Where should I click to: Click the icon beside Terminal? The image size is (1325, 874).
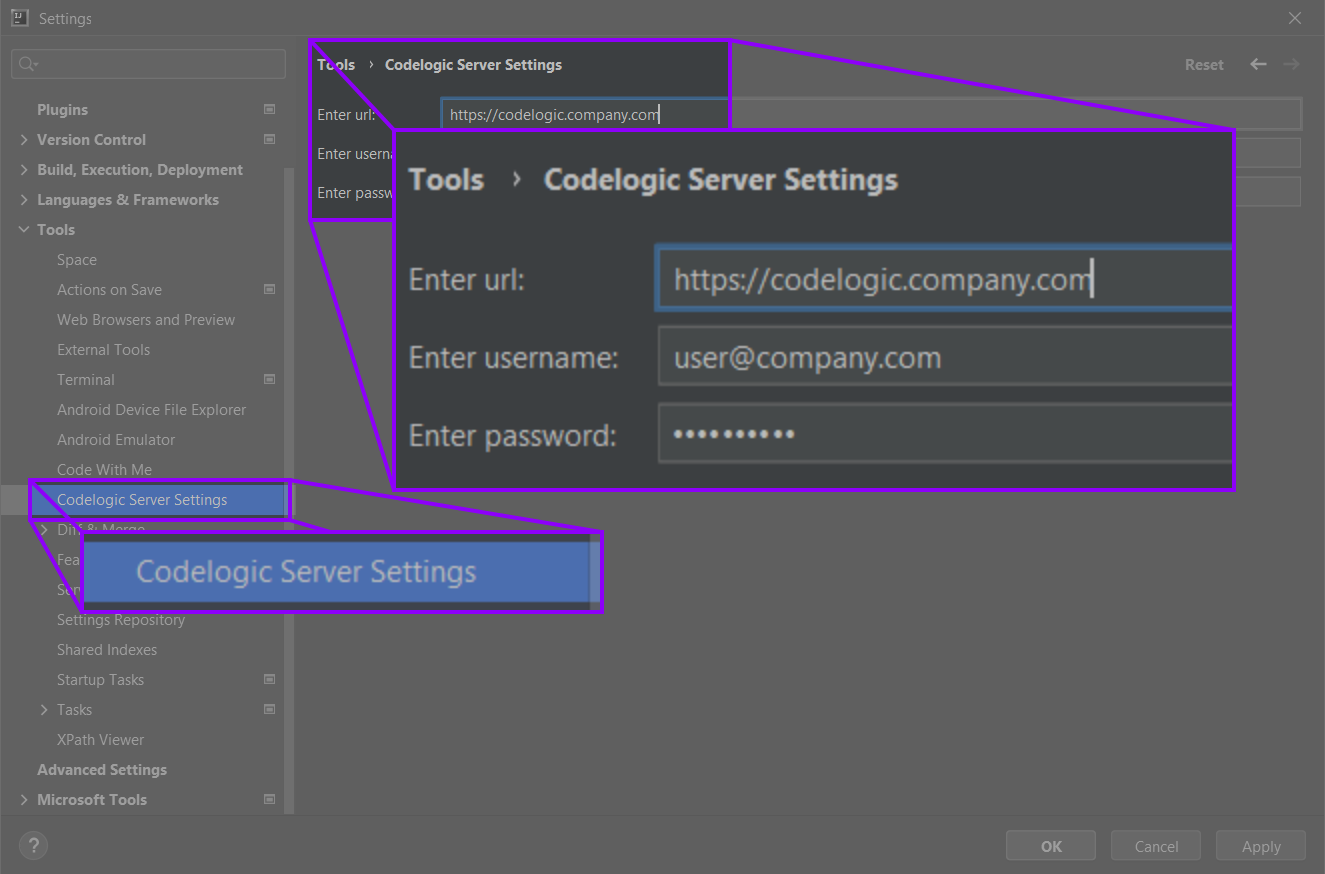(269, 379)
